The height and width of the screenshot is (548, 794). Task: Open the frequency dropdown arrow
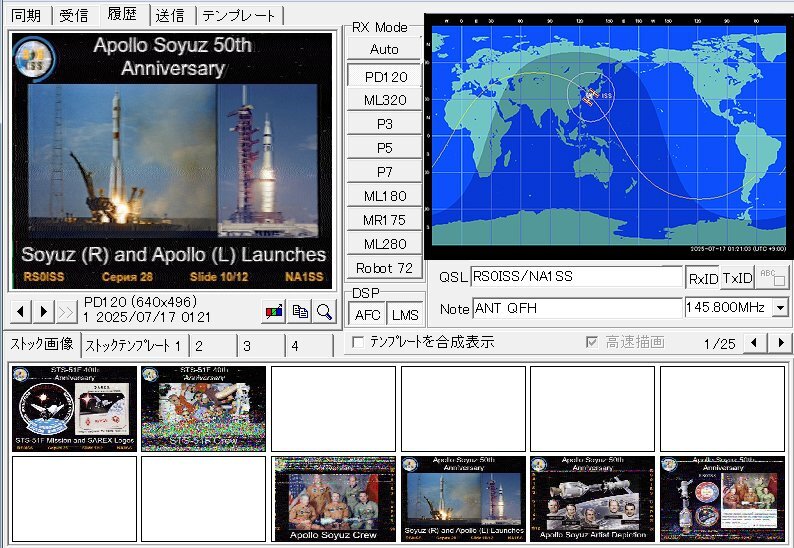click(780, 307)
